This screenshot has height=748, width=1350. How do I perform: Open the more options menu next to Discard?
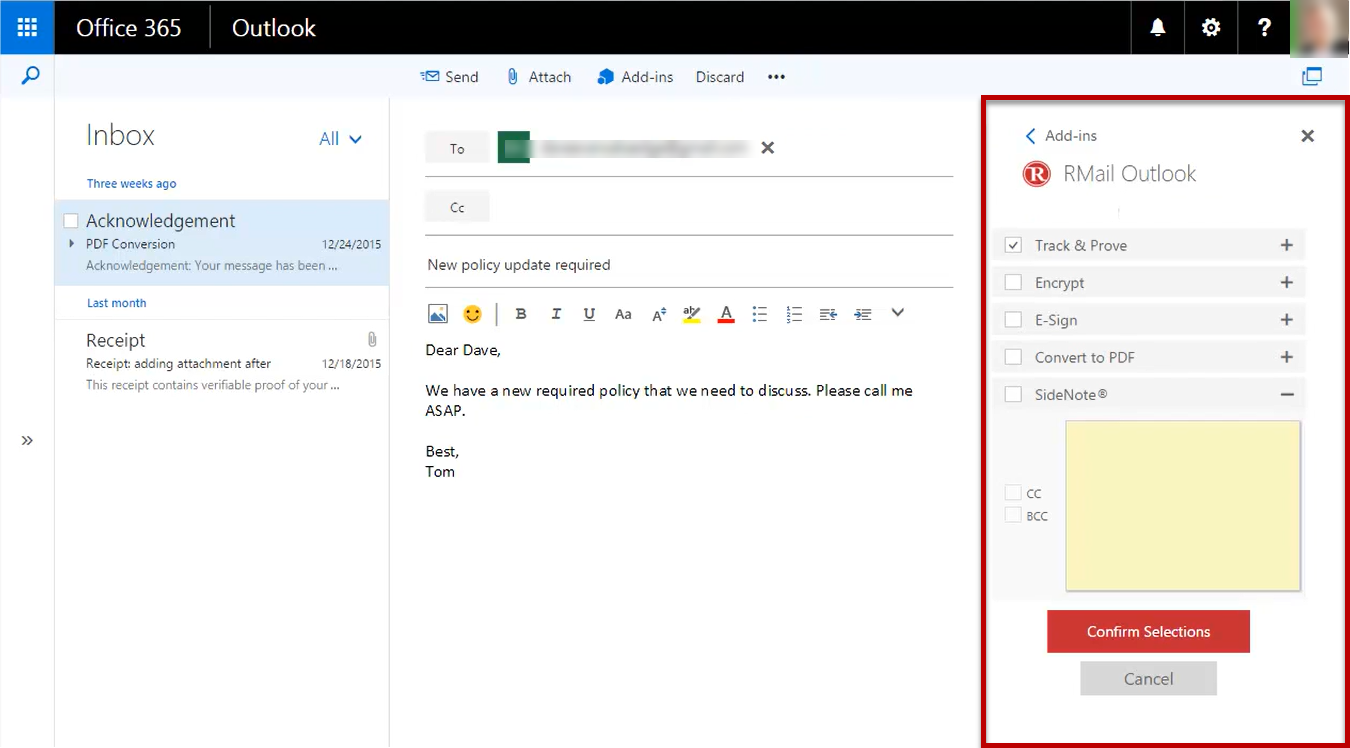tap(776, 76)
